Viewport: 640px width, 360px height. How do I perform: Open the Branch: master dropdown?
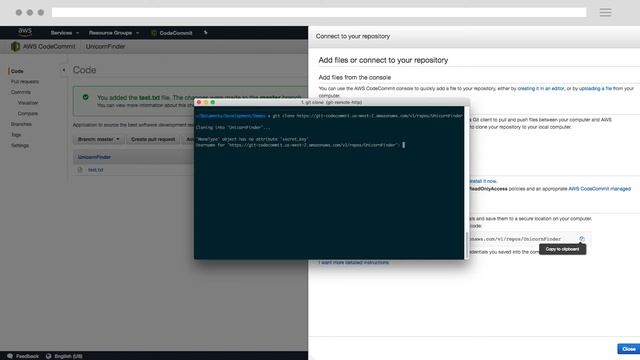[99, 139]
